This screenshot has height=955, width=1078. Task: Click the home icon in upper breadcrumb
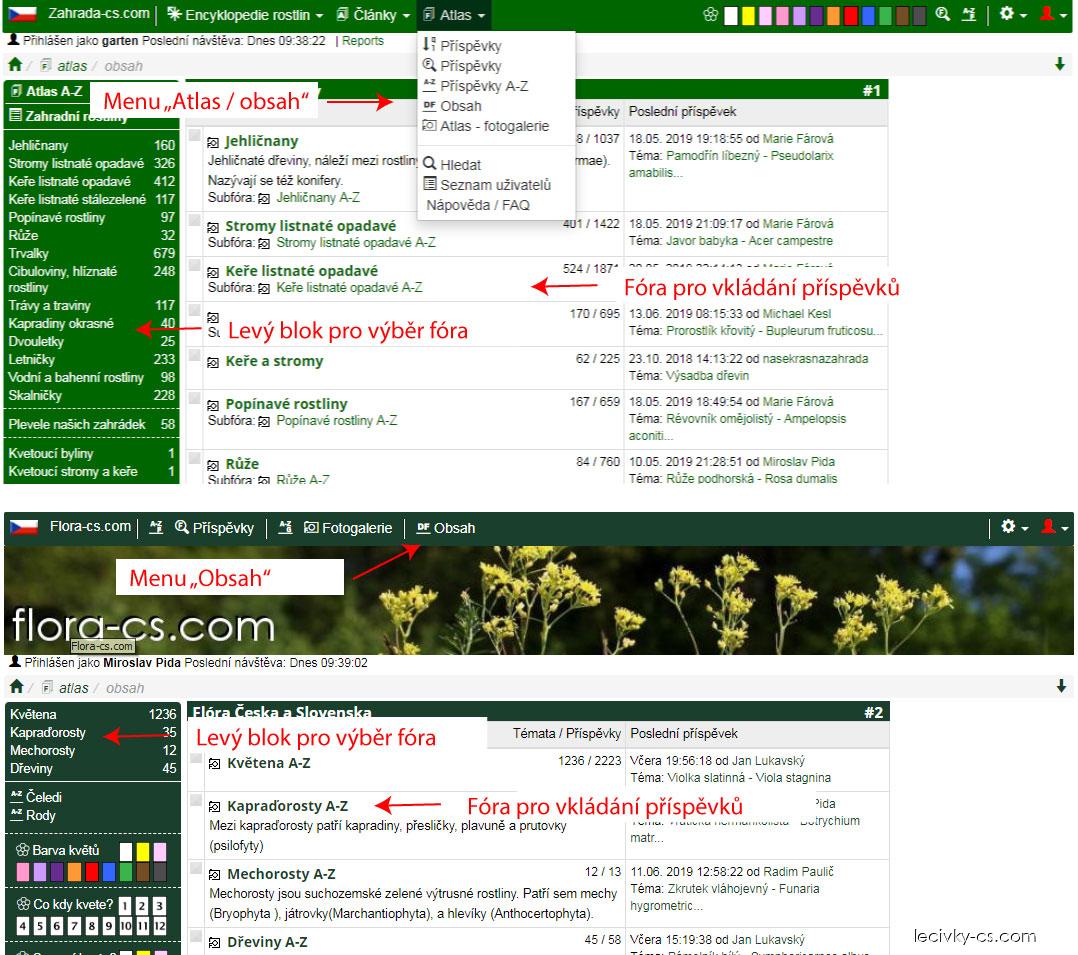click(x=15, y=65)
